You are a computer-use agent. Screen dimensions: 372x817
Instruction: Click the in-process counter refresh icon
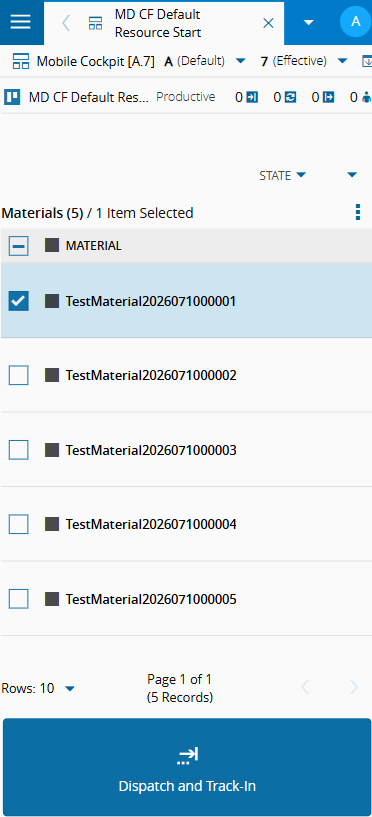click(291, 97)
